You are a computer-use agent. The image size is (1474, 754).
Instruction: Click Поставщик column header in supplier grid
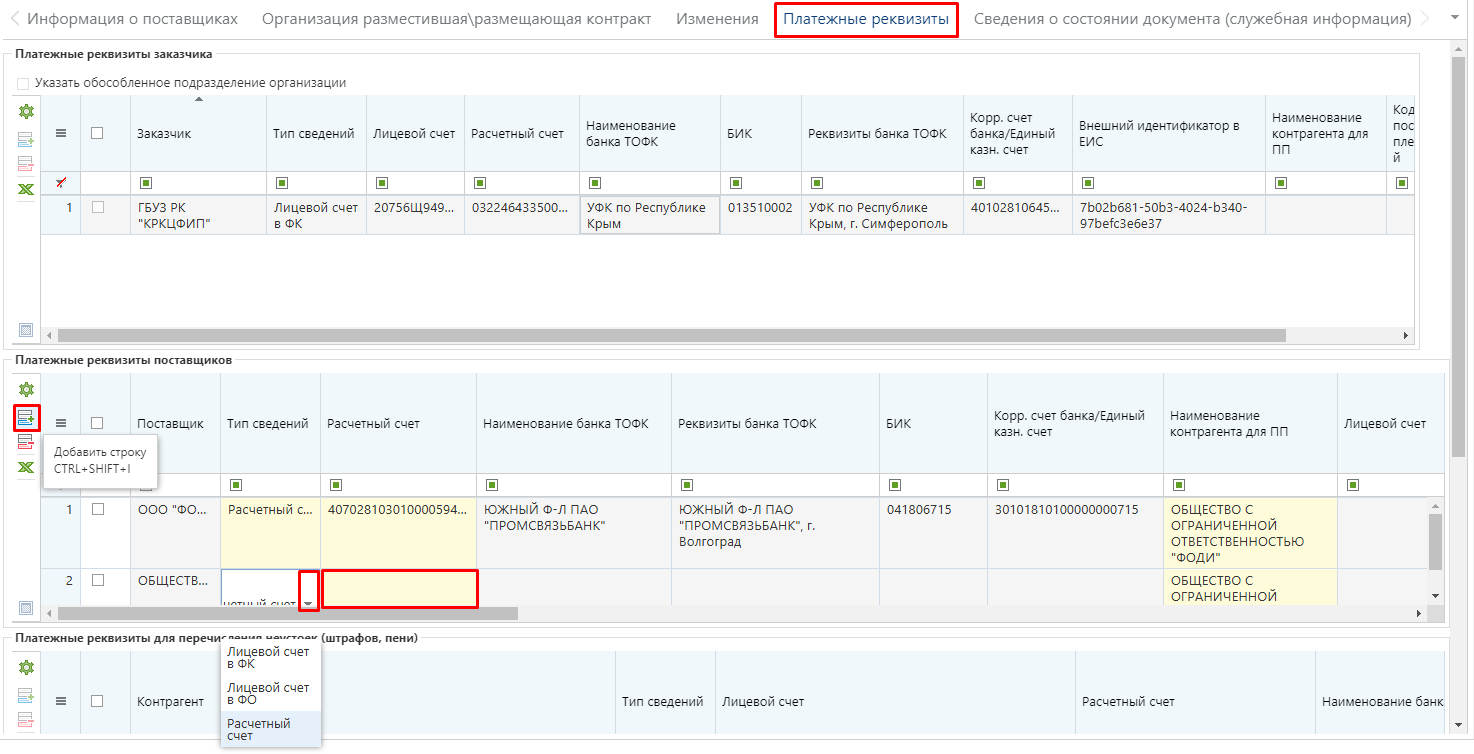[x=170, y=424]
